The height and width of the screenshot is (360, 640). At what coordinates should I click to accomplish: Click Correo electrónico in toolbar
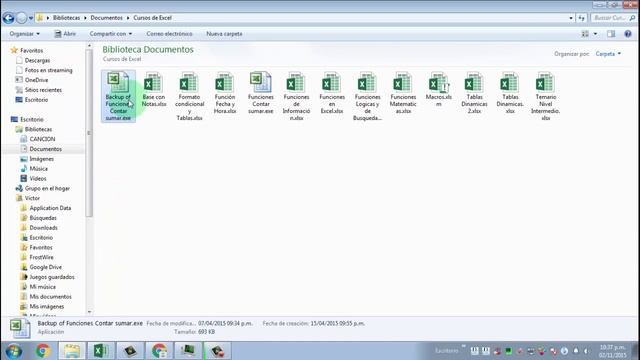pos(169,34)
